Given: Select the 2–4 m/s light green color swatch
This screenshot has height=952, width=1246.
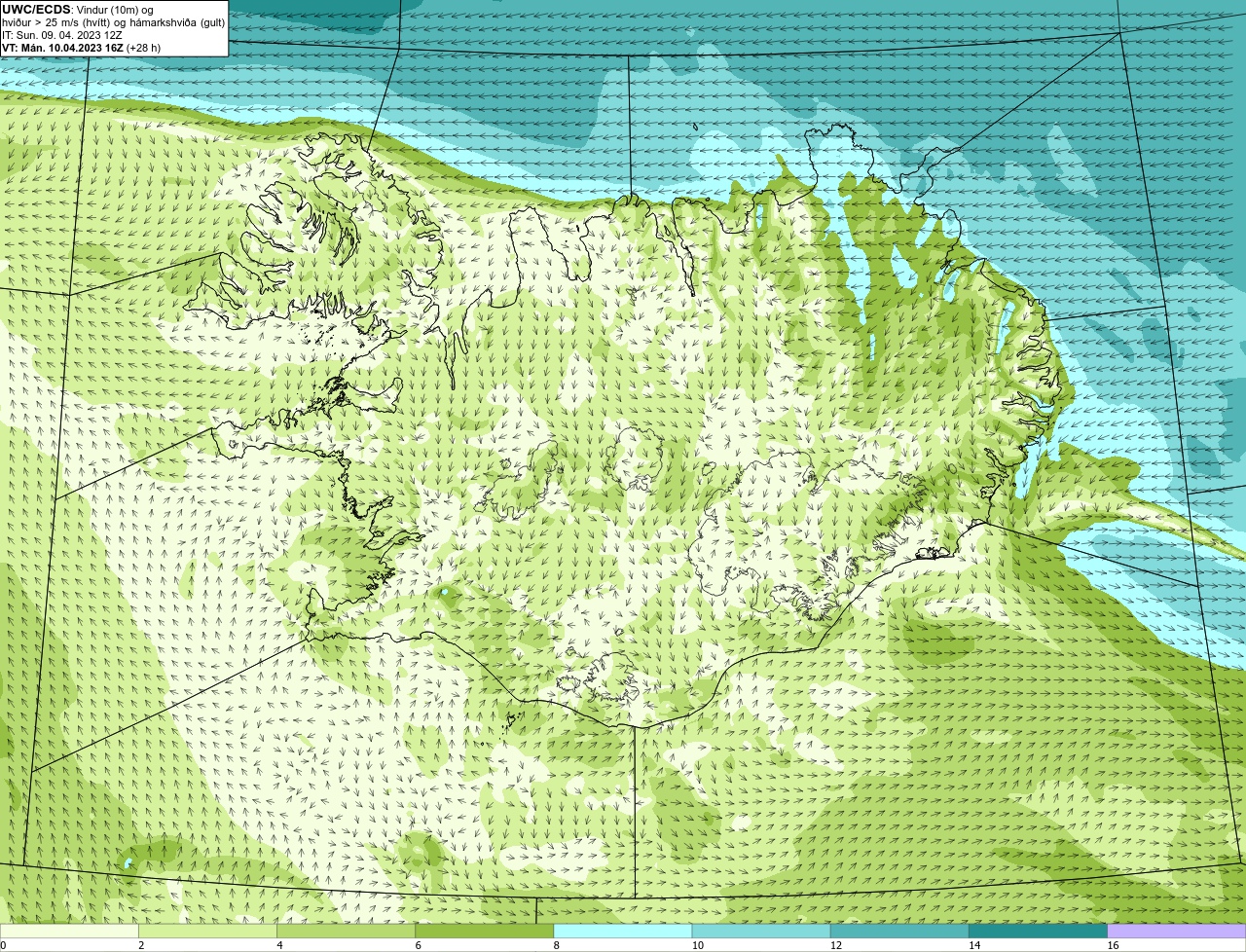Looking at the screenshot, I should click(207, 931).
